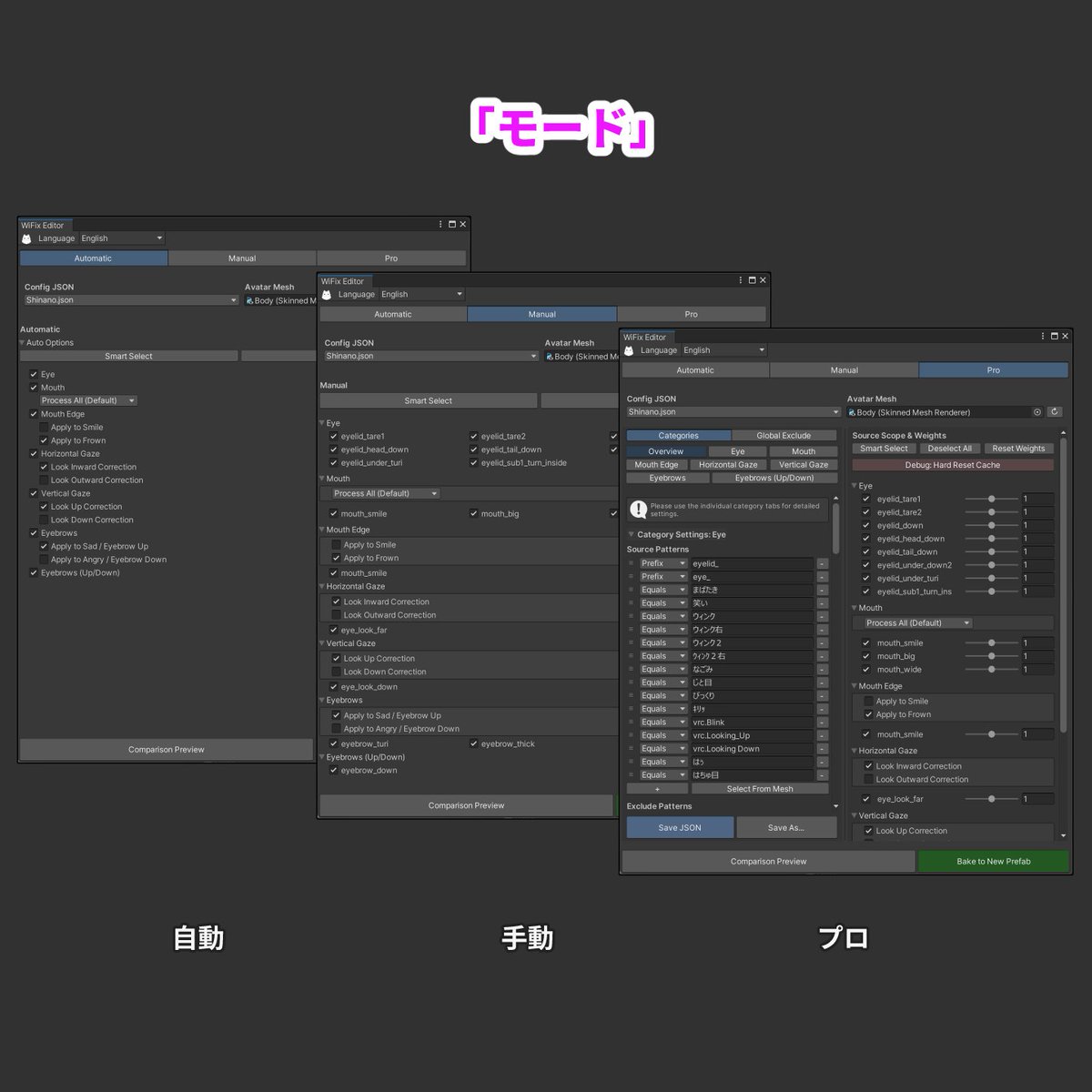The image size is (1092, 1092).
Task: Uncheck eyelid_tare1 in the Manual window
Action: 334,436
